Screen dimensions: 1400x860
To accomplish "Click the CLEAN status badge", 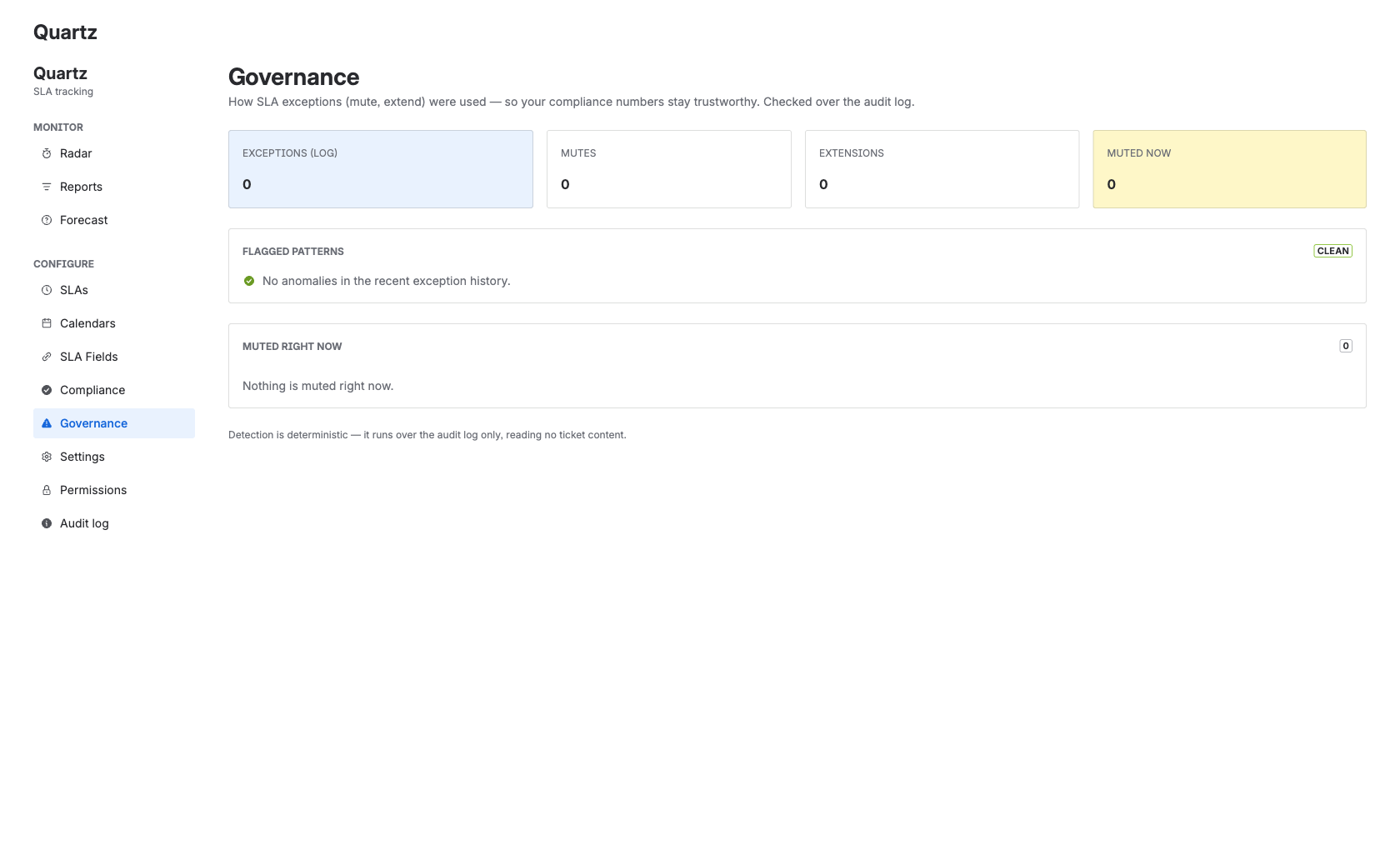I will point(1332,251).
